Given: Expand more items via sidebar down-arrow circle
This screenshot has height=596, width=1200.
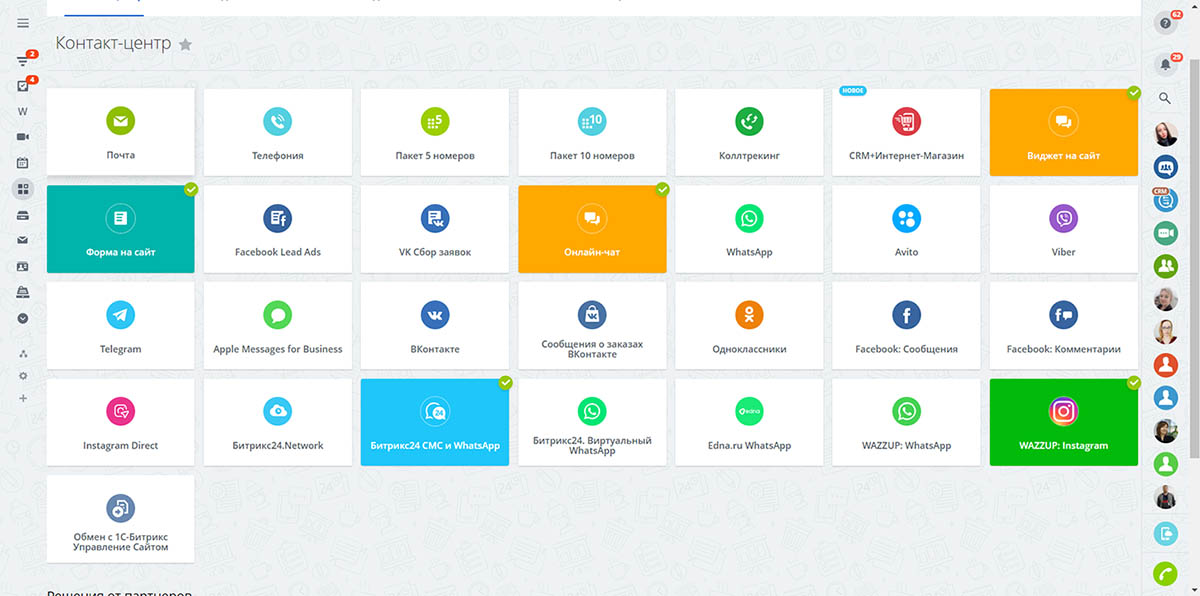Looking at the screenshot, I should (x=23, y=318).
